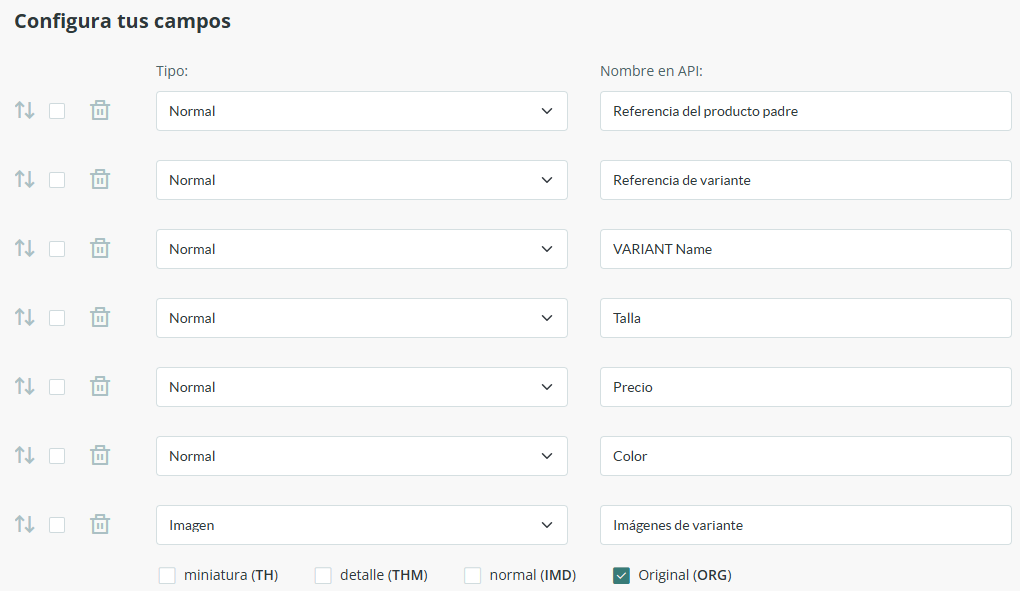The width and height of the screenshot is (1020, 591).
Task: Click the Precio API name field
Action: click(x=805, y=387)
